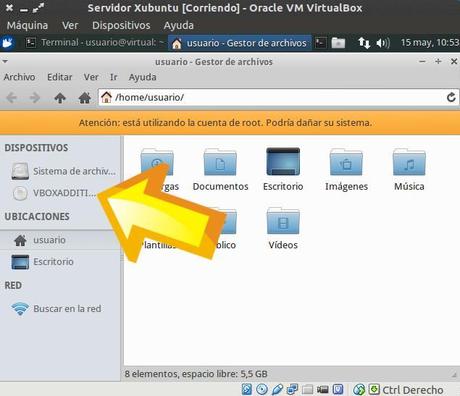Click the VirtualBox keyboard capture arrow icon
Screen dimensions: 460x396
374,389
